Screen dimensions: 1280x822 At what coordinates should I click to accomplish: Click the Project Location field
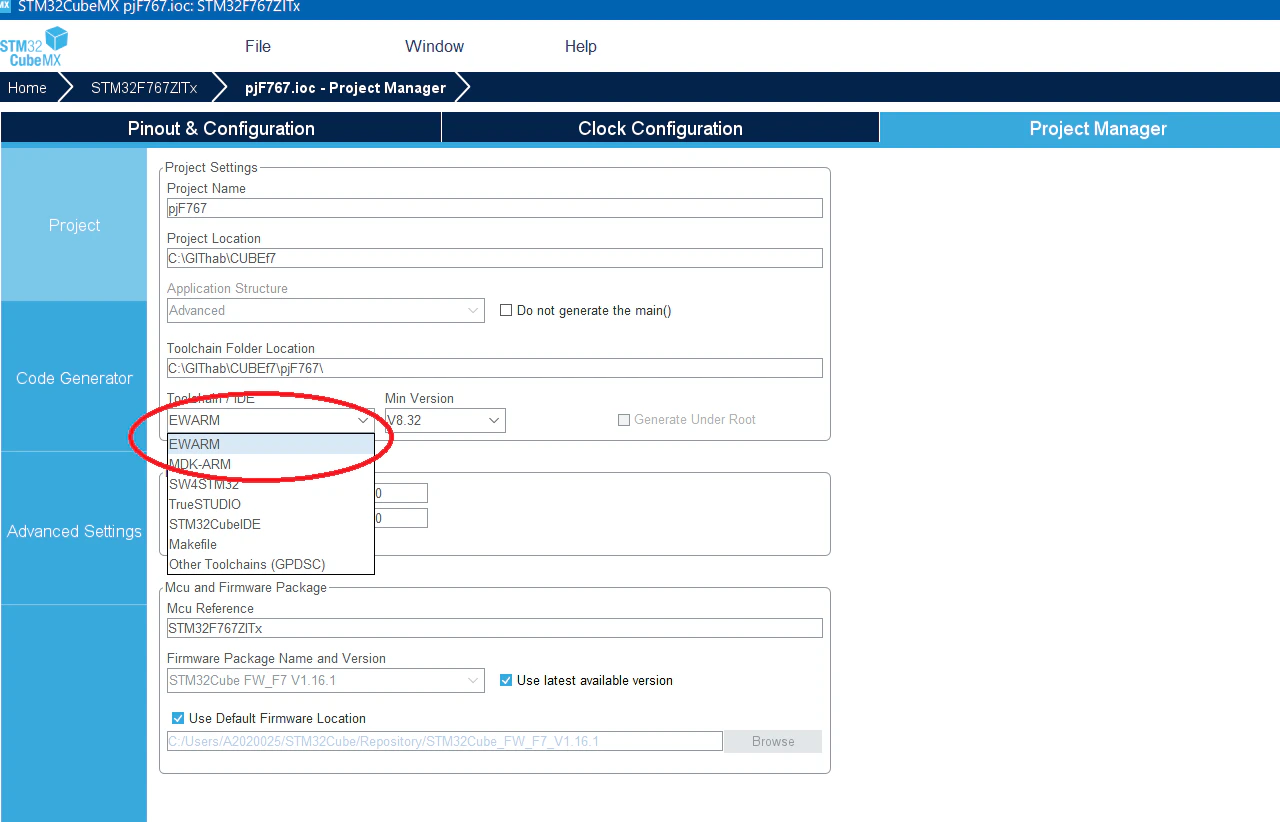[x=494, y=258]
